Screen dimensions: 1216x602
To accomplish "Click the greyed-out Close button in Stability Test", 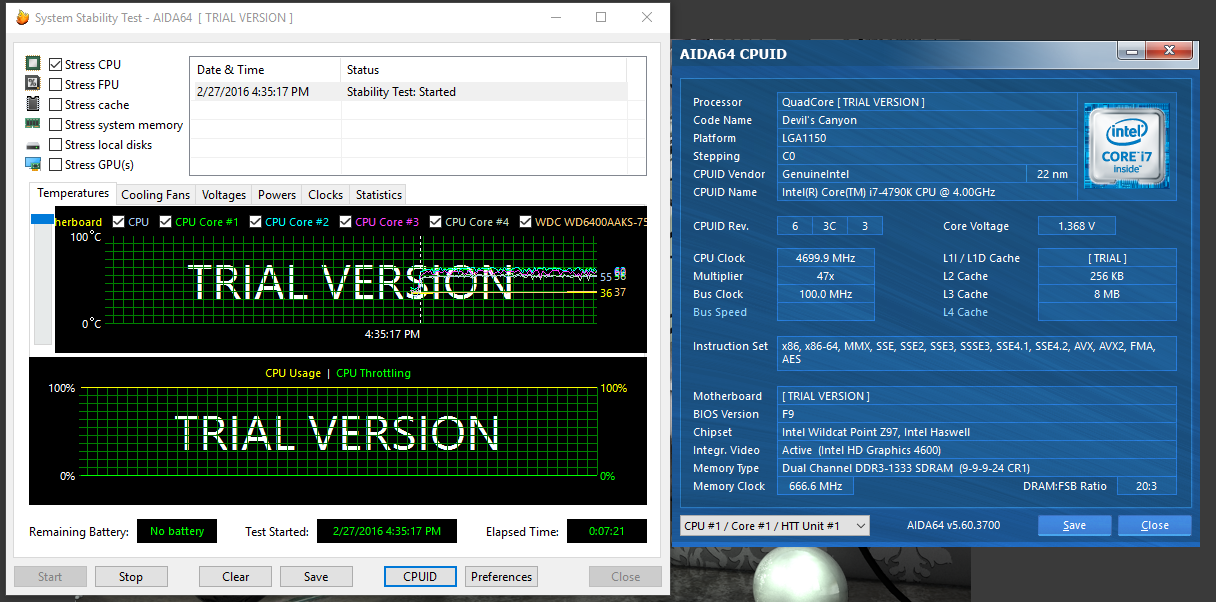I will pos(625,576).
